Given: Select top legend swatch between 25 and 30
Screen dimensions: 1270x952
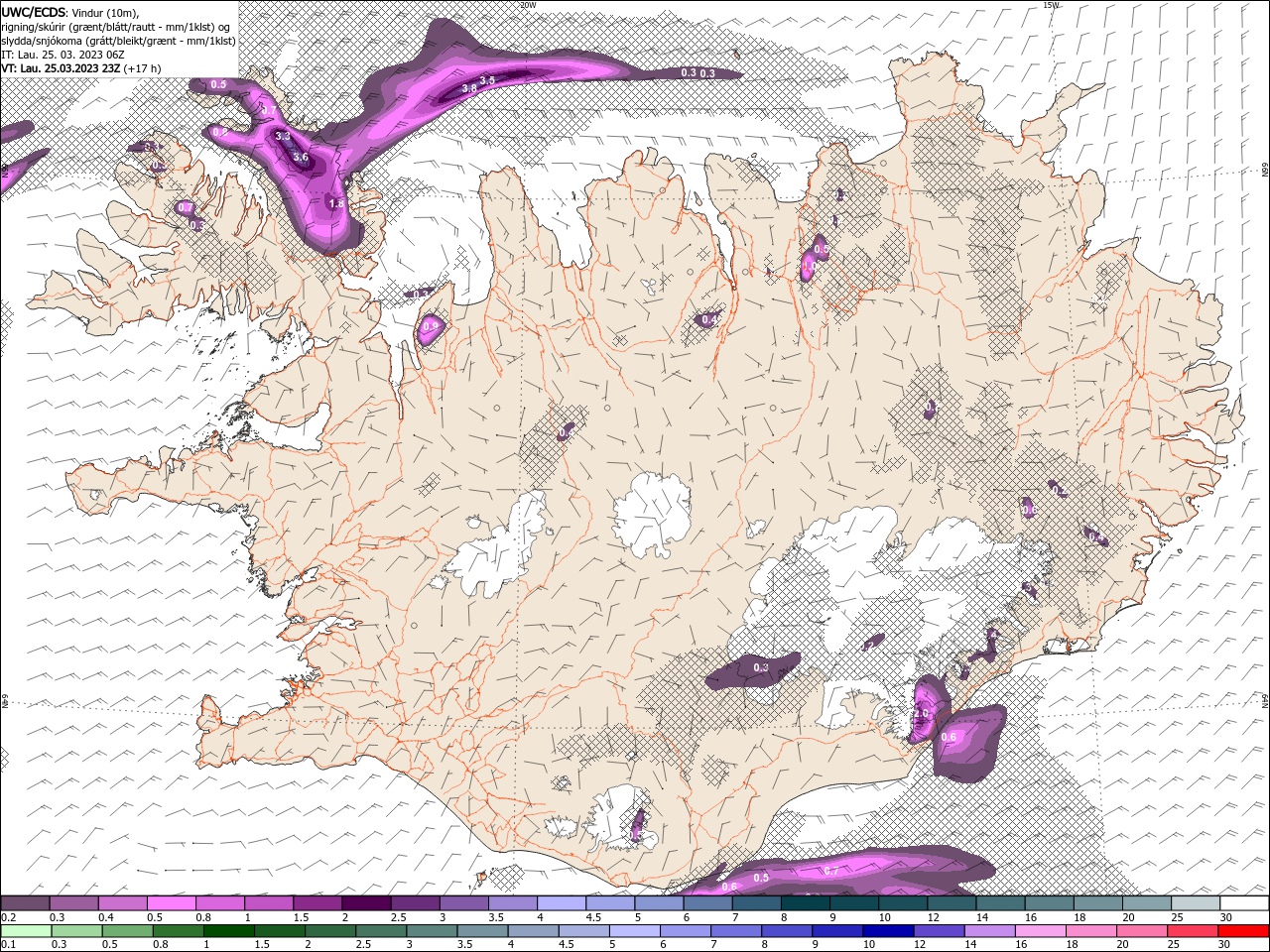Looking at the screenshot, I should click(x=1195, y=903).
